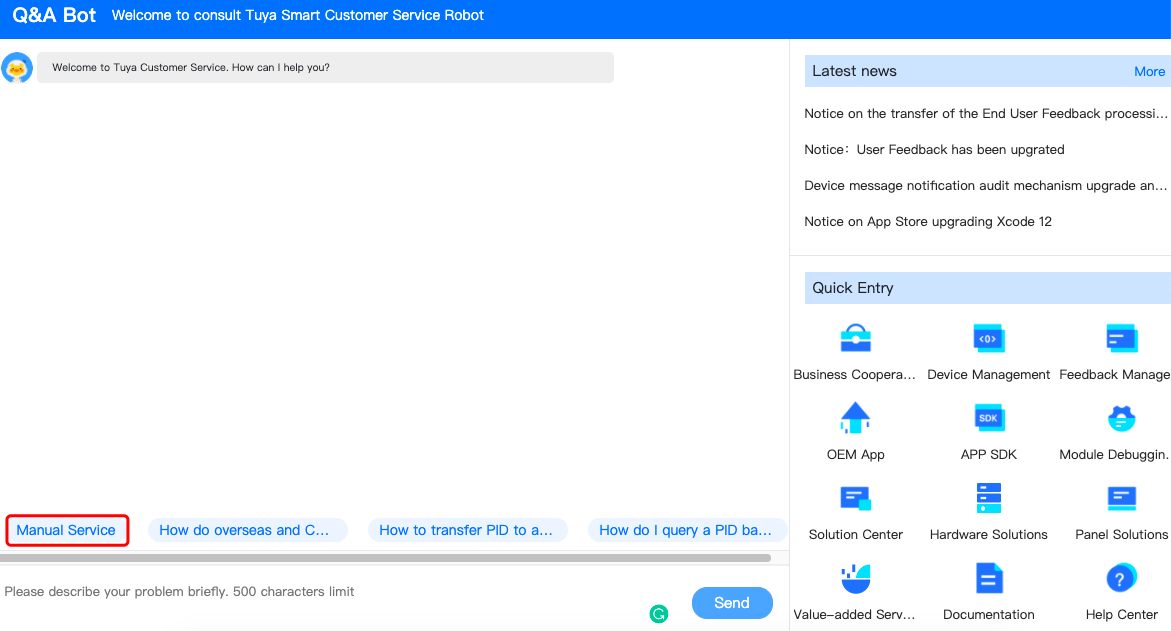Open the Module Debugging bug icon
Screen dimensions: 1171x631
point(1121,418)
